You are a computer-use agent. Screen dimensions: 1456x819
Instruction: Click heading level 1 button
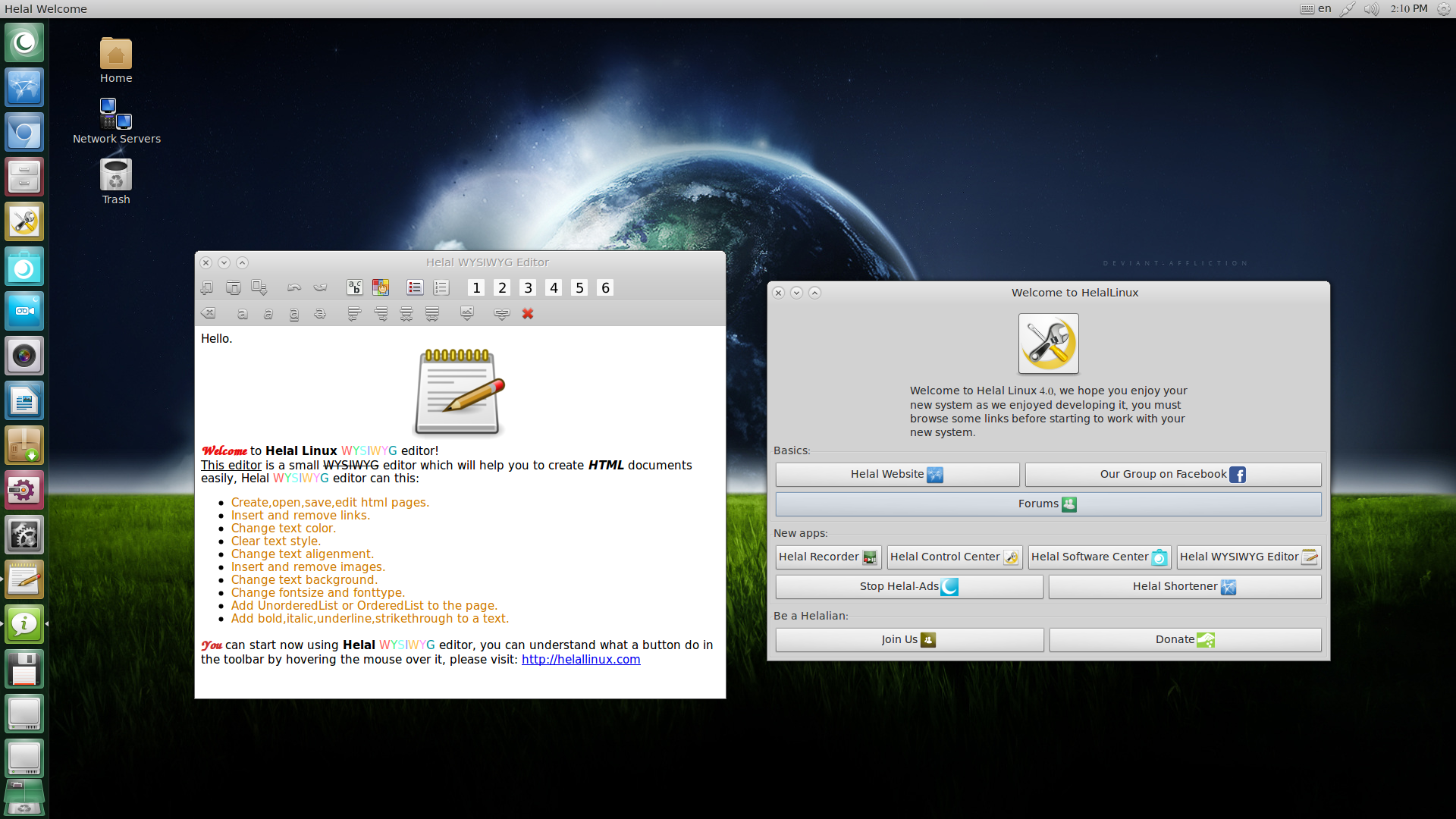click(x=477, y=287)
